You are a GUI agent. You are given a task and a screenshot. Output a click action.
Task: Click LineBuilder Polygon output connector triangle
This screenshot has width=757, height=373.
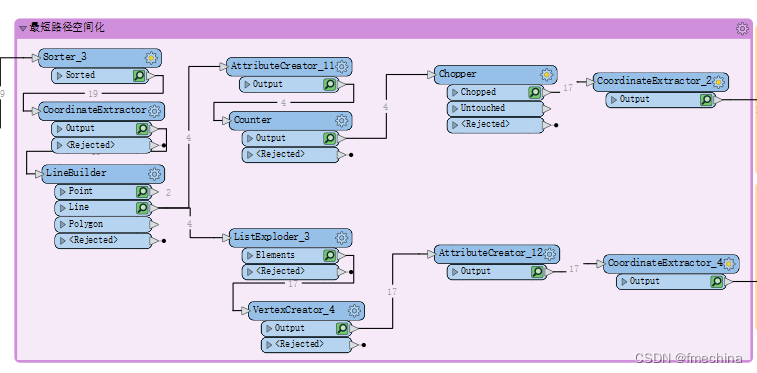(154, 225)
